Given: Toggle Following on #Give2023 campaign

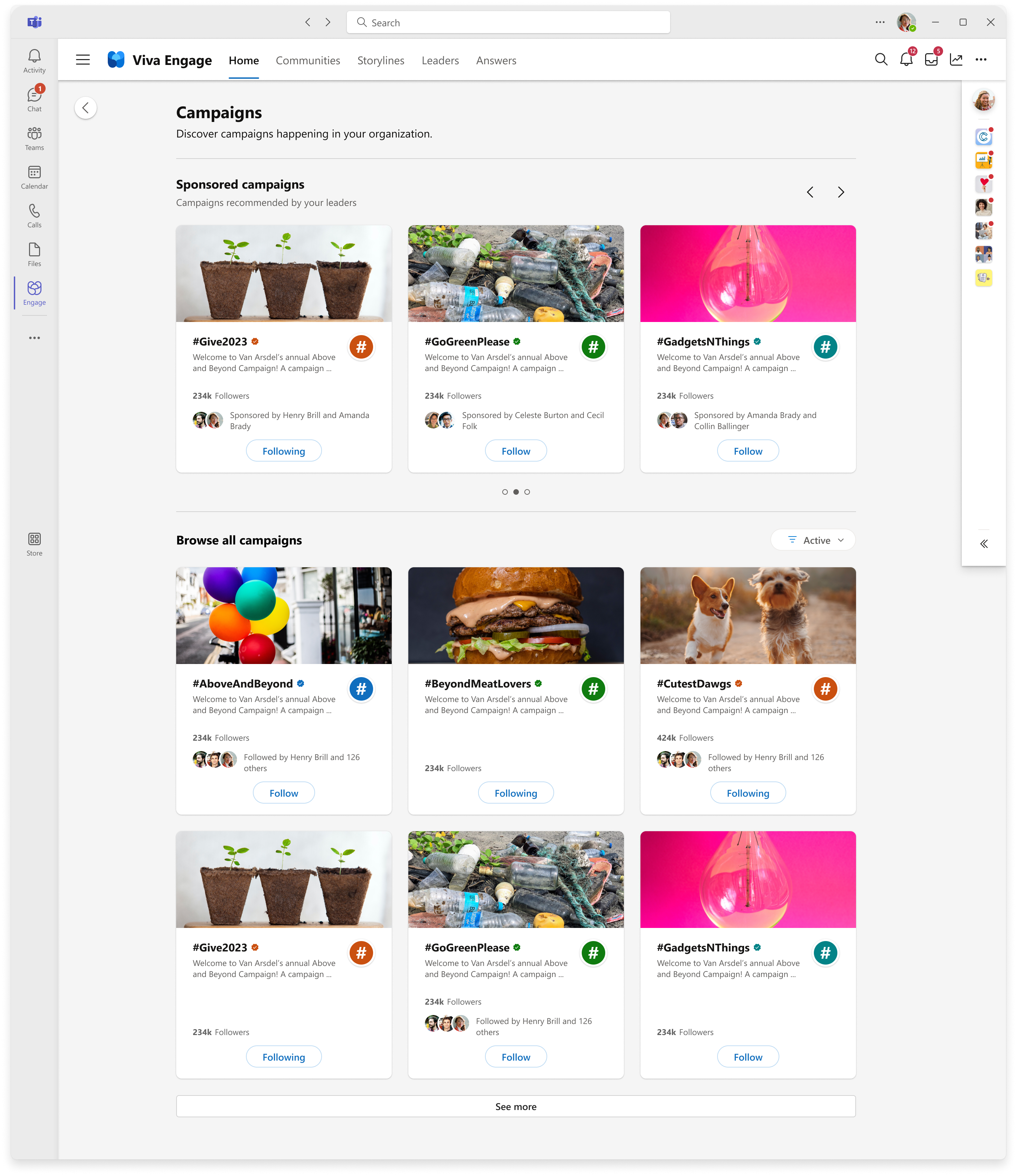Looking at the screenshot, I should (x=284, y=450).
